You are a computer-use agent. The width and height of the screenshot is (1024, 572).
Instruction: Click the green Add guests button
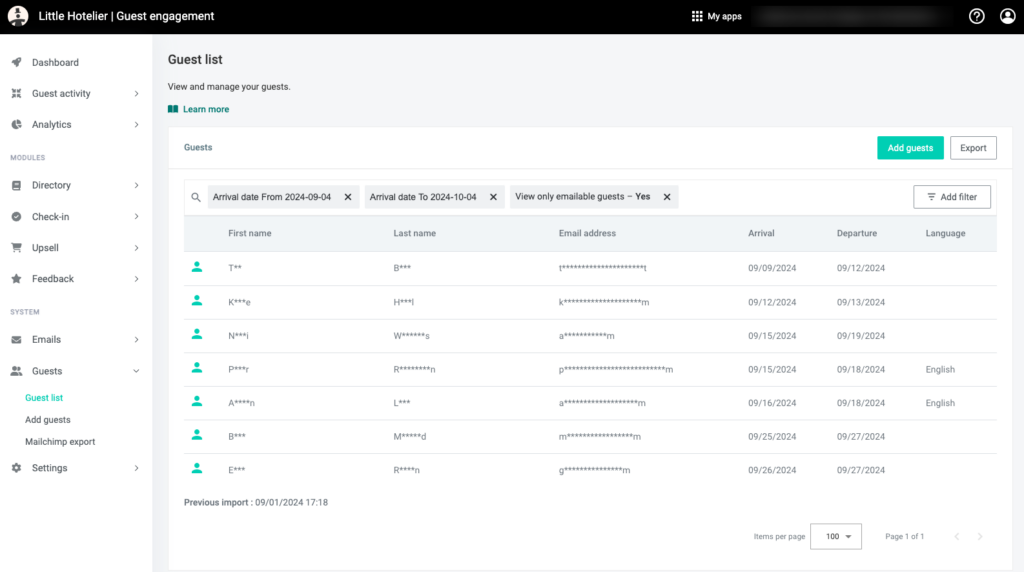click(910, 148)
